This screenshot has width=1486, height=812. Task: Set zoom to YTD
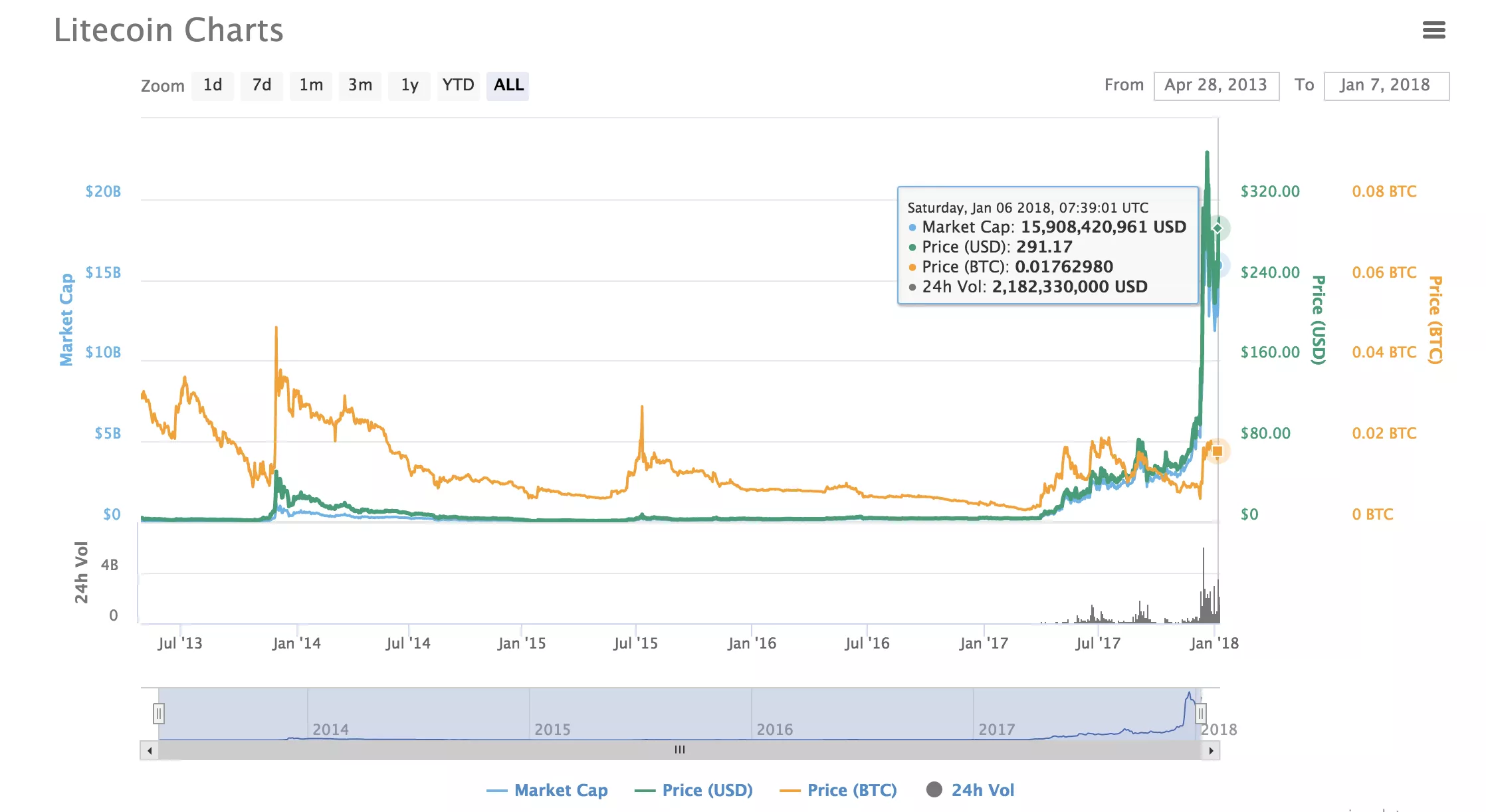[459, 86]
